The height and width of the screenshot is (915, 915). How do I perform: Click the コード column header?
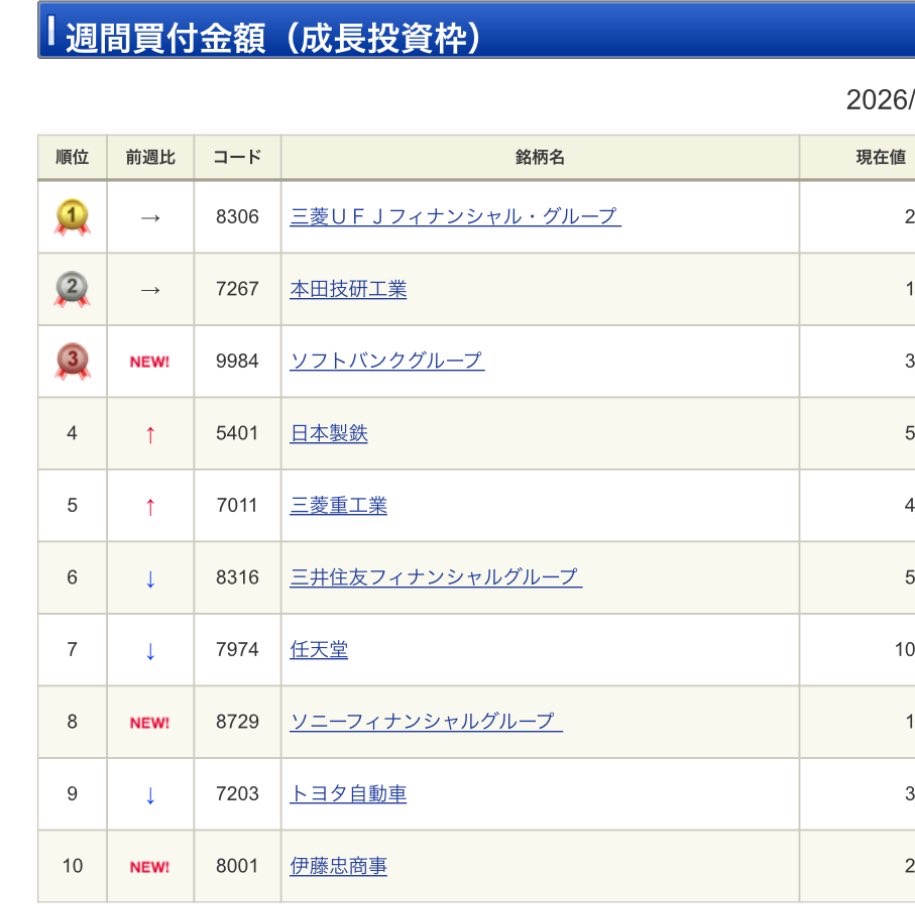pos(238,157)
